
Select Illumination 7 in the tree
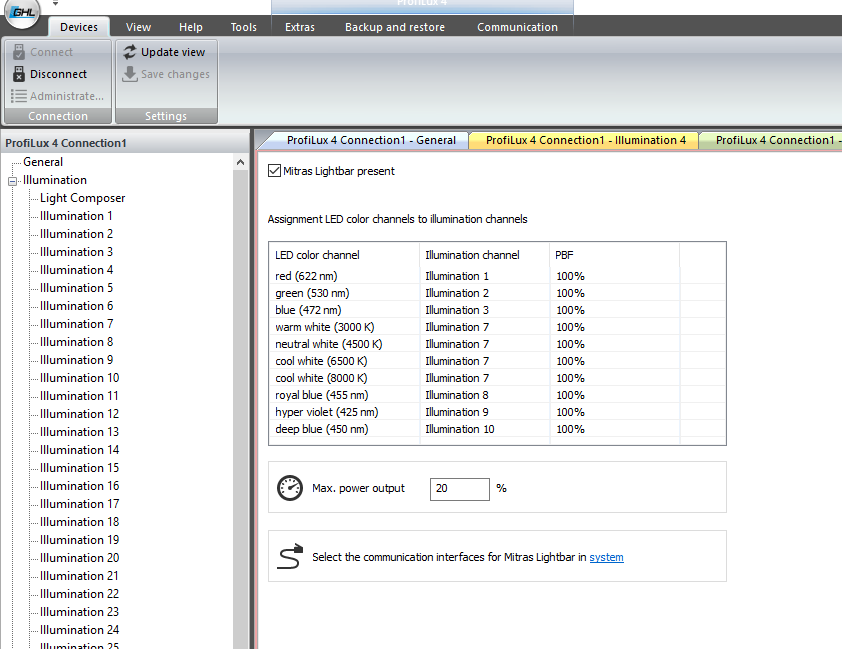point(76,324)
